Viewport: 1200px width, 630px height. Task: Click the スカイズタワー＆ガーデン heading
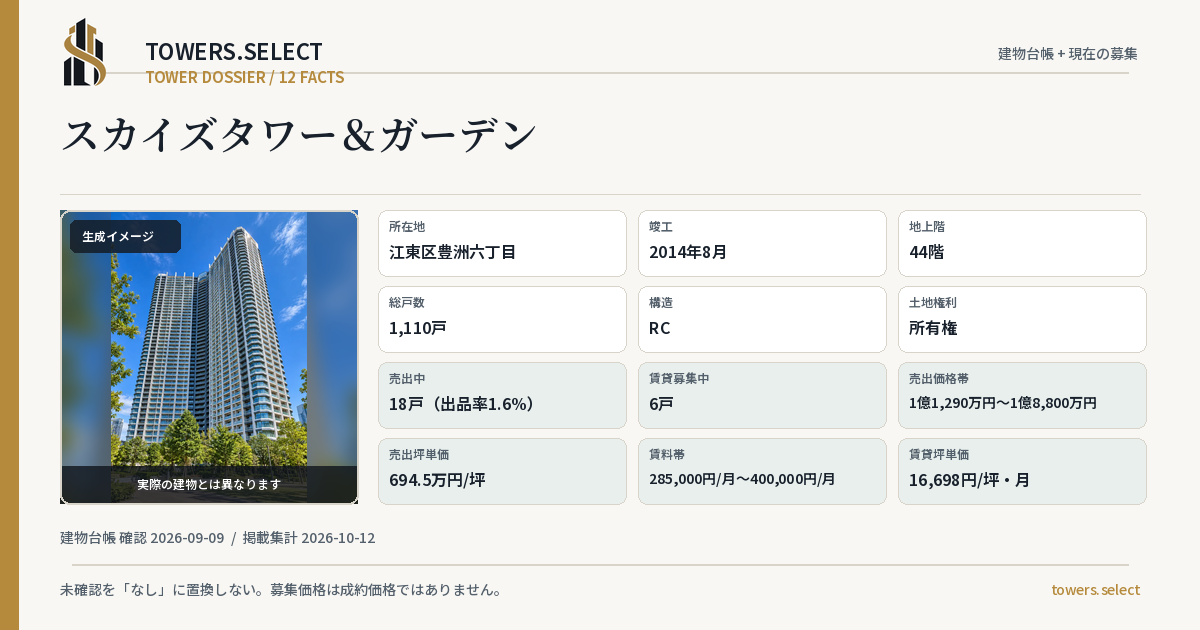click(x=299, y=136)
